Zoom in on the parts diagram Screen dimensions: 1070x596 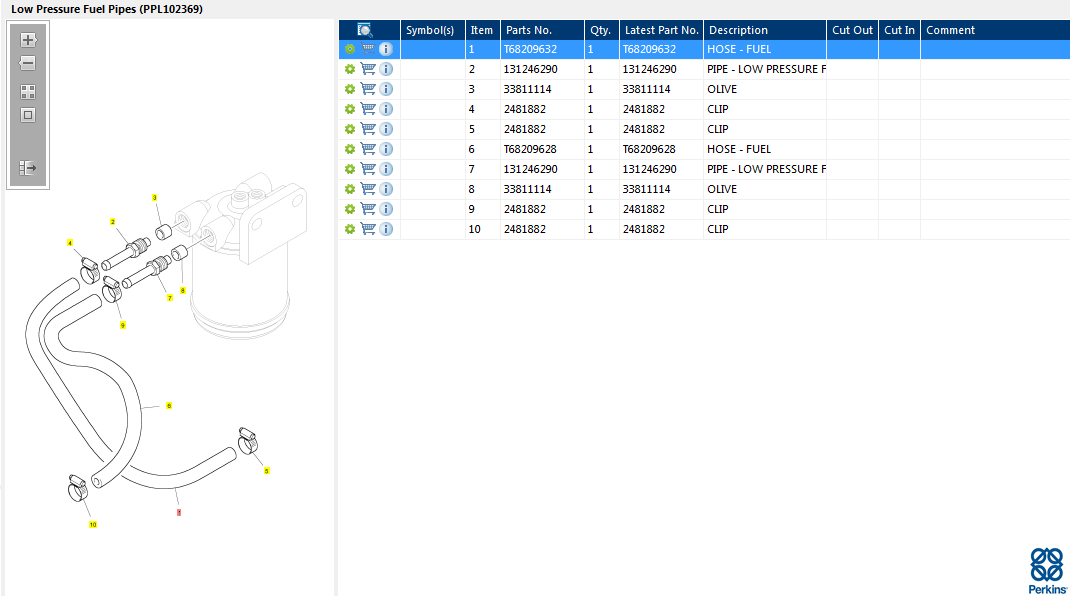(28, 40)
